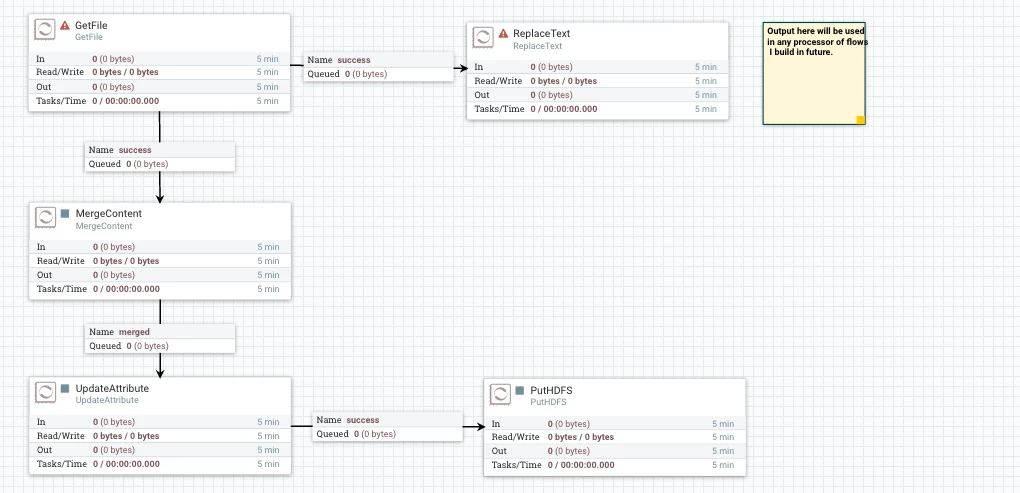Image resolution: width=1020 pixels, height=493 pixels.
Task: Select the success connection from GetFile to ReplaceText
Action: click(x=379, y=67)
